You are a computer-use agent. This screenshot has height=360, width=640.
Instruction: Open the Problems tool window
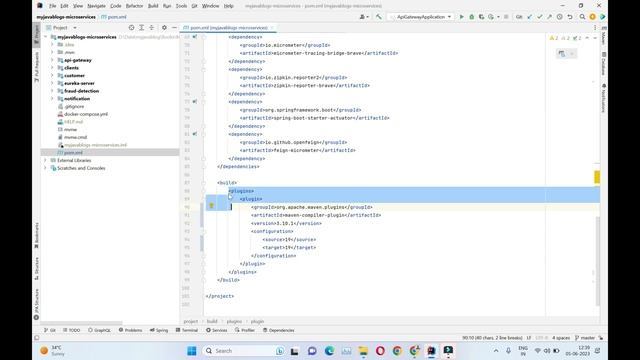point(130,330)
